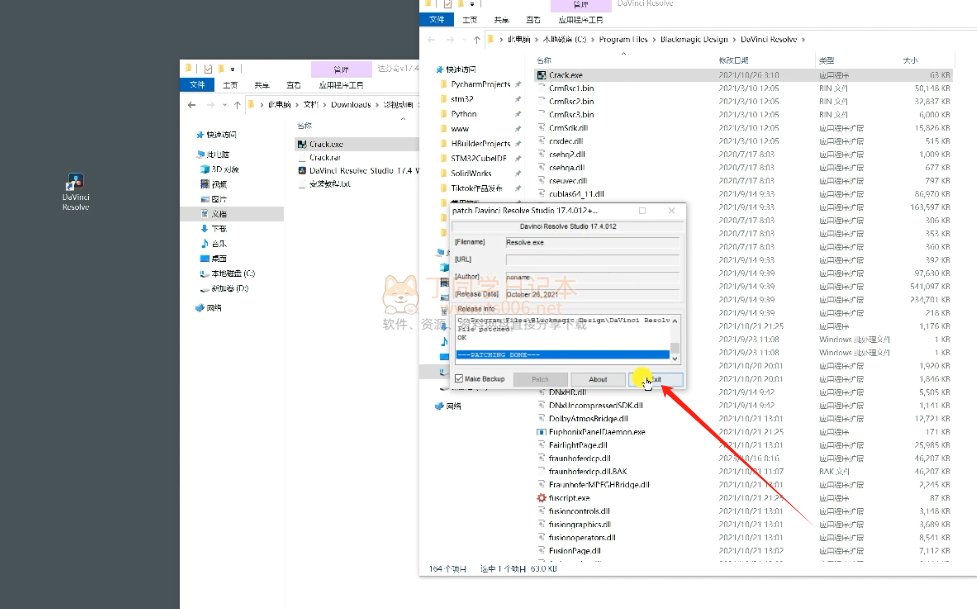Select fraunhoferdcp.dll.BAK in file list
Viewport: 977px width, 609px height.
[588, 472]
